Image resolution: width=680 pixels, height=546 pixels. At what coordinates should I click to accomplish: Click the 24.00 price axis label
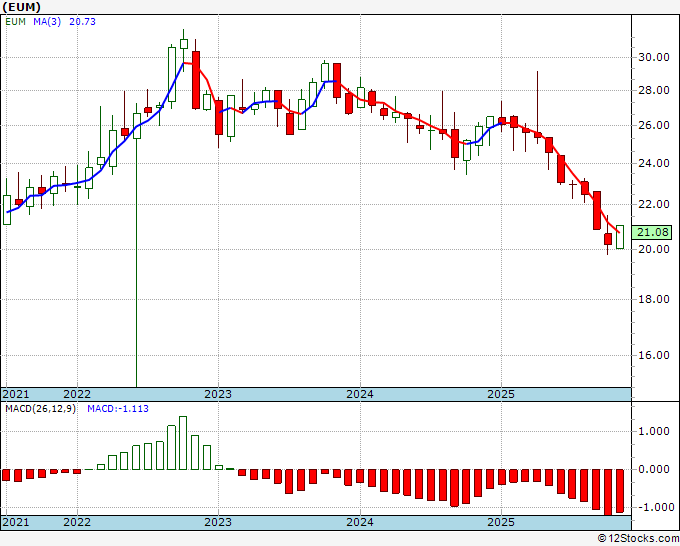coord(654,163)
